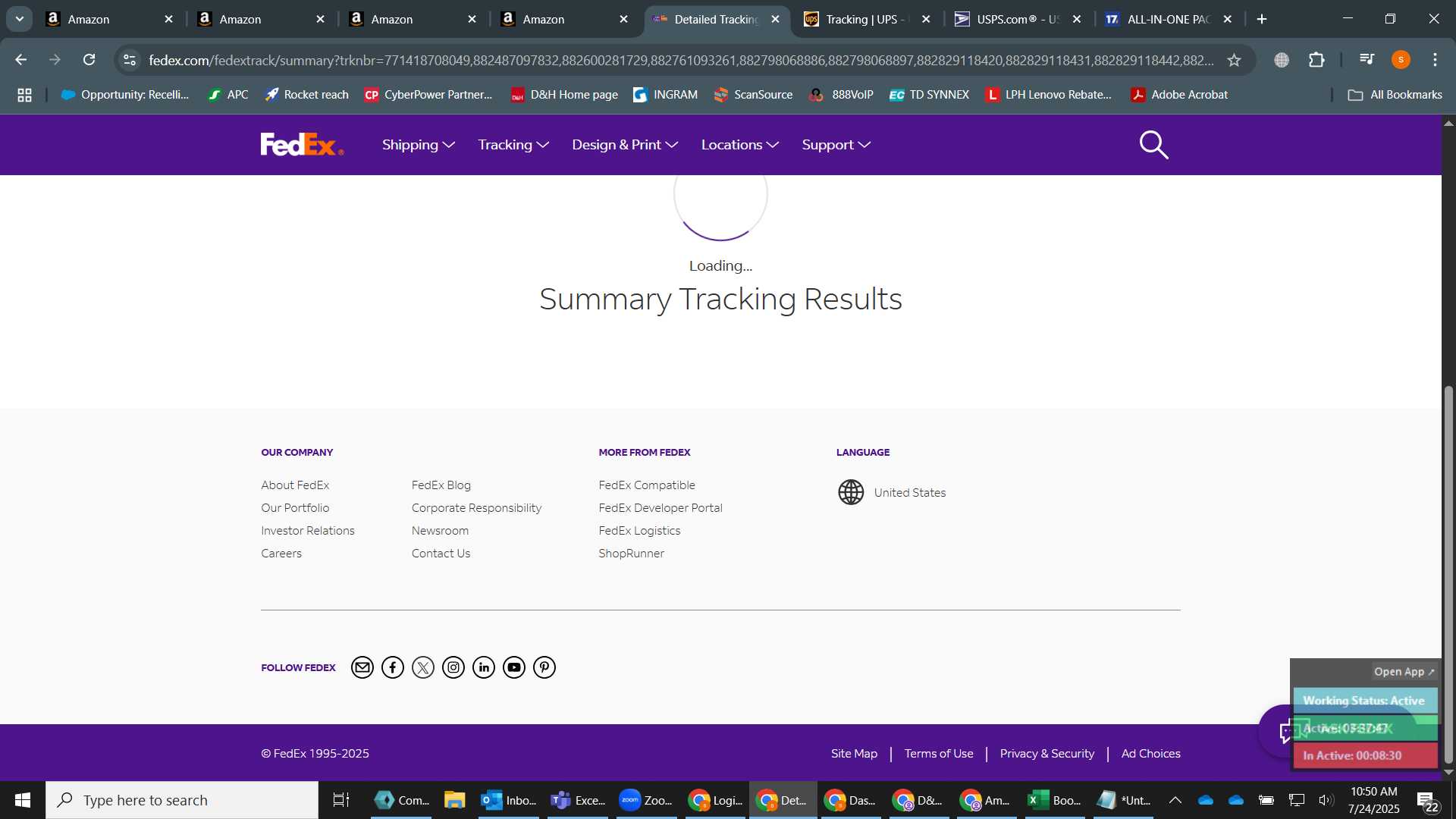Viewport: 1456px width, 819px height.
Task: Open D&H Home page bookmark
Action: point(564,95)
